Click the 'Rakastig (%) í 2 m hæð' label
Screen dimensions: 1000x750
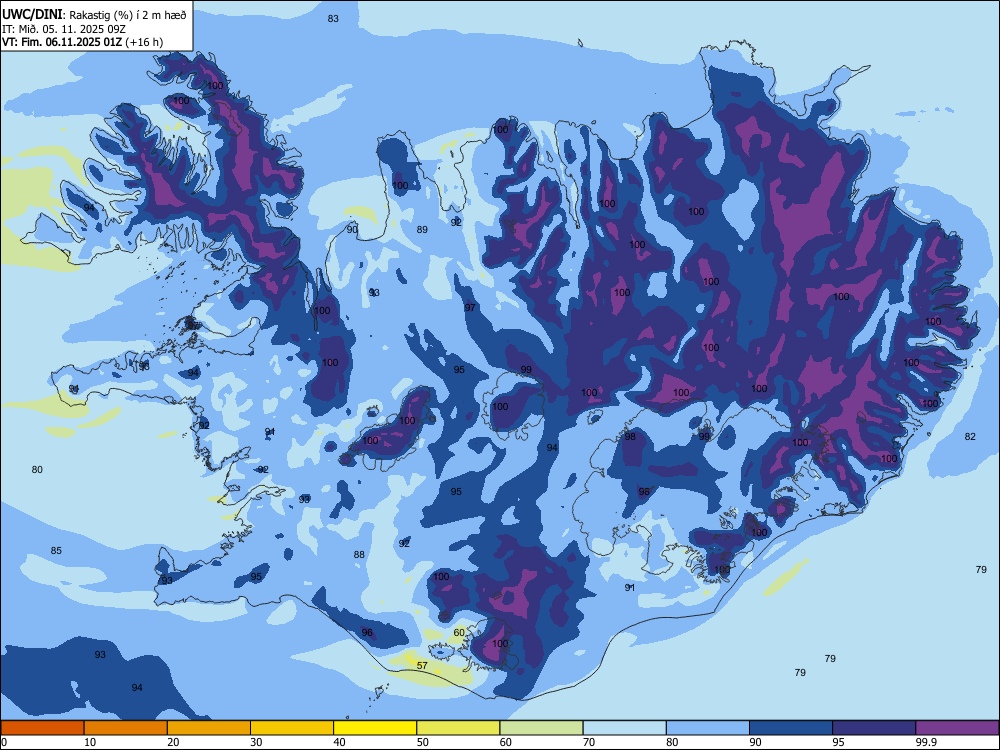coord(128,15)
